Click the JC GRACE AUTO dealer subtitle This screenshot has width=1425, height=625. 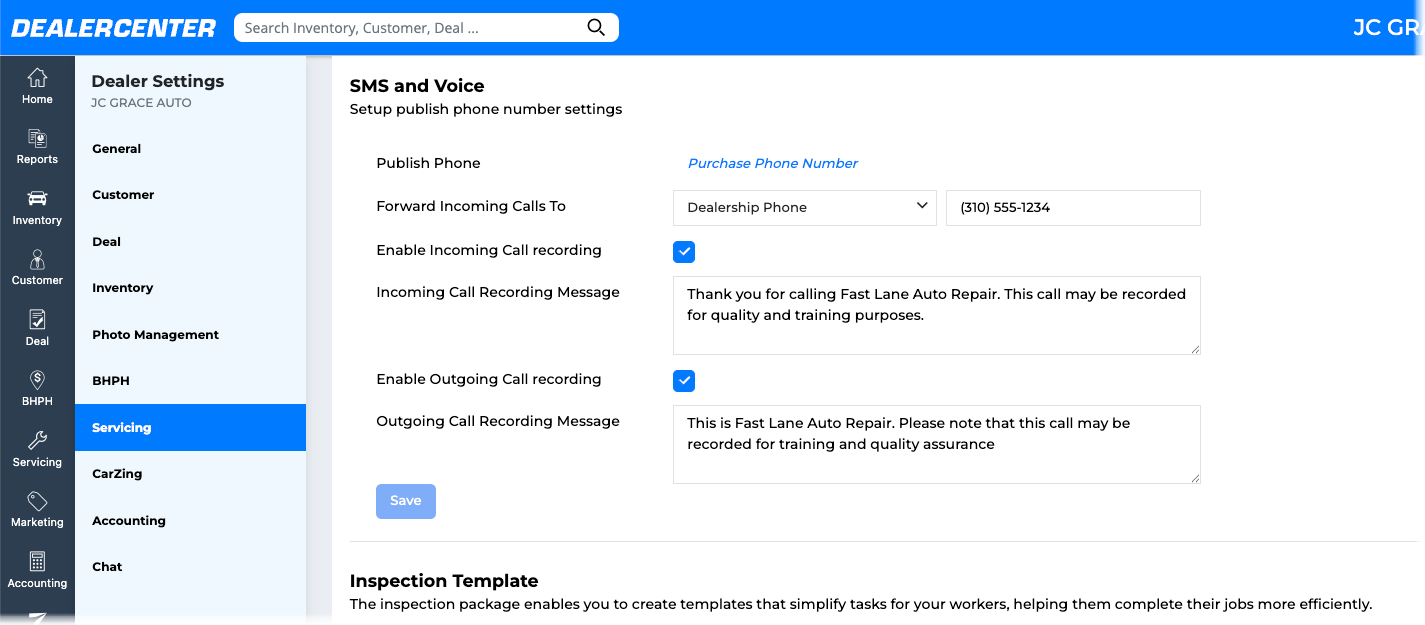141,103
